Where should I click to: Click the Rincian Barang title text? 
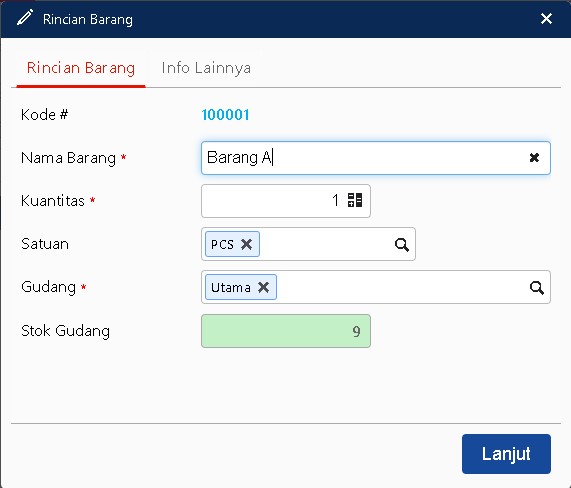88,19
